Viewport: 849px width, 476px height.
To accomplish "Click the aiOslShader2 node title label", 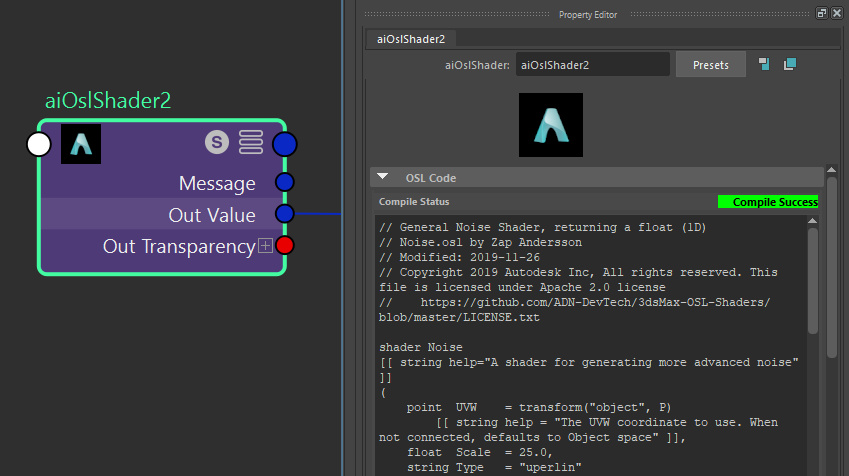I will 108,101.
